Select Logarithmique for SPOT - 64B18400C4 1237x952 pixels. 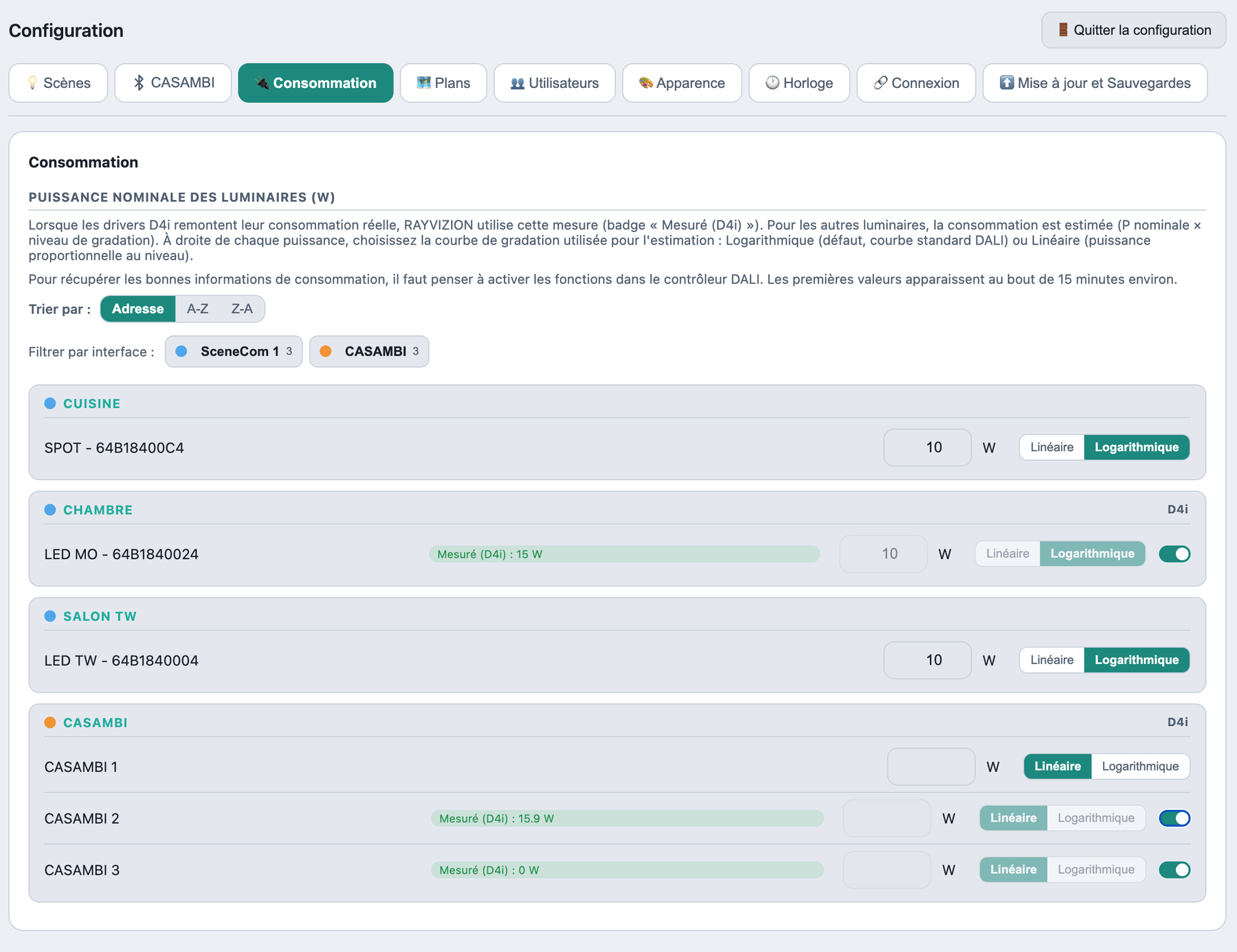pos(1137,447)
